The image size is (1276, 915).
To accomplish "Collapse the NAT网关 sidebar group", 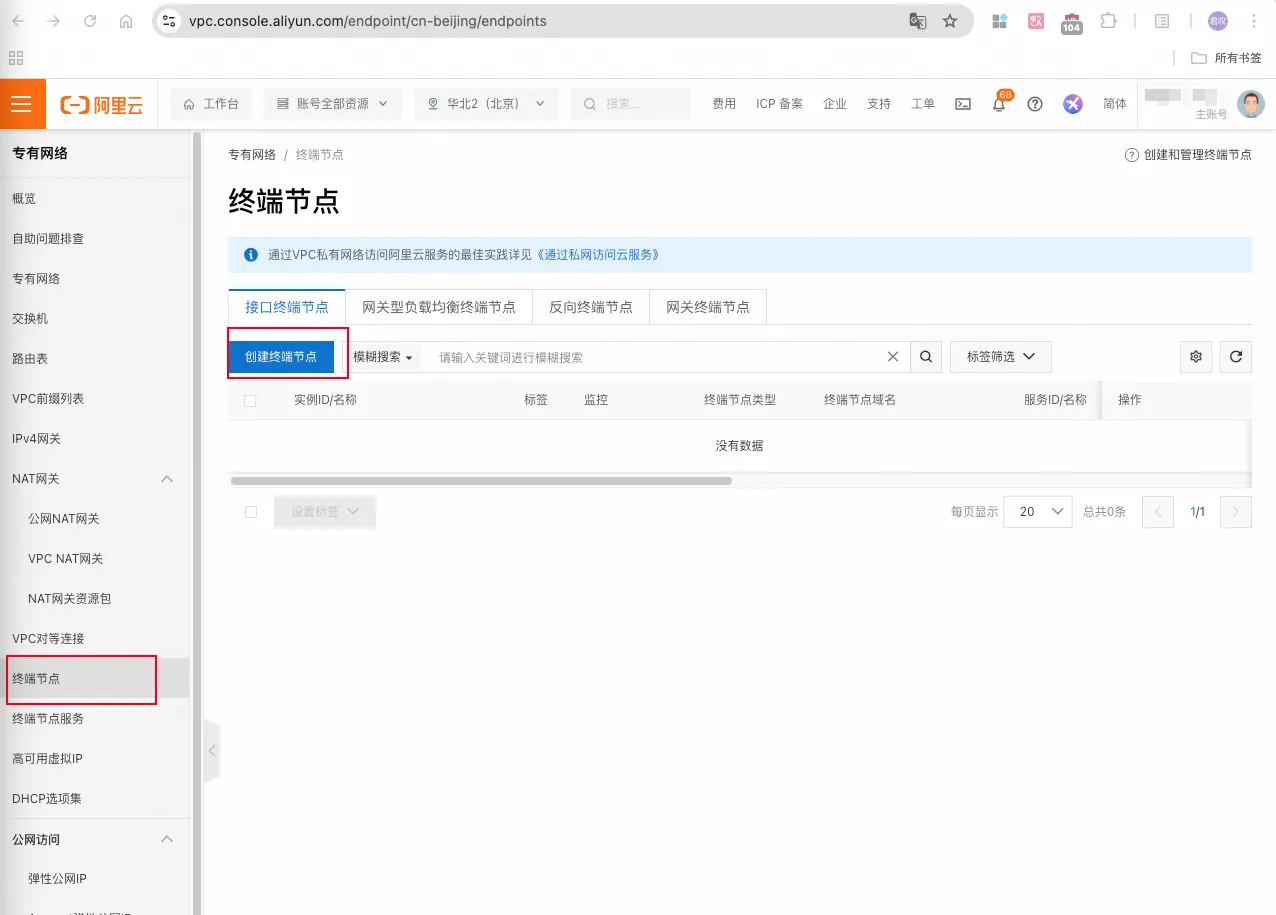I will click(168, 479).
